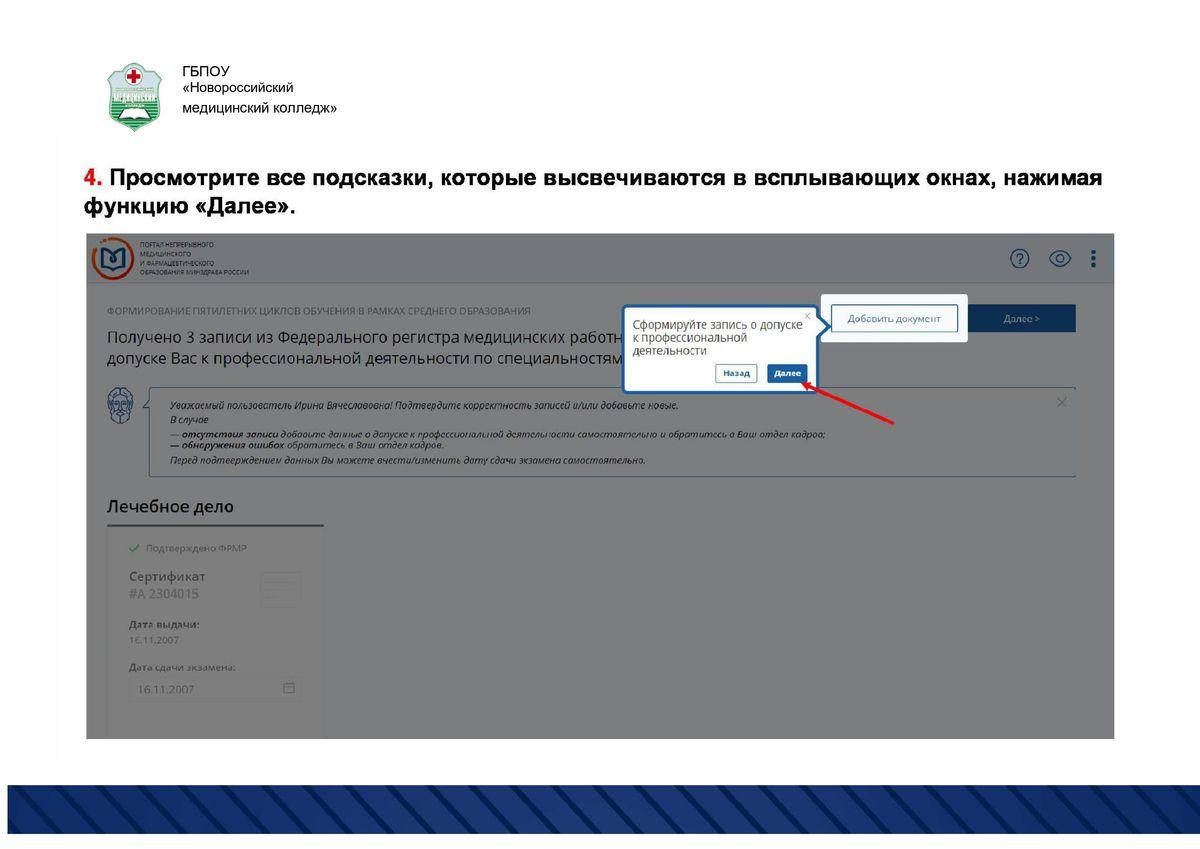Click the advisor avatar icon beside the notice

(119, 405)
